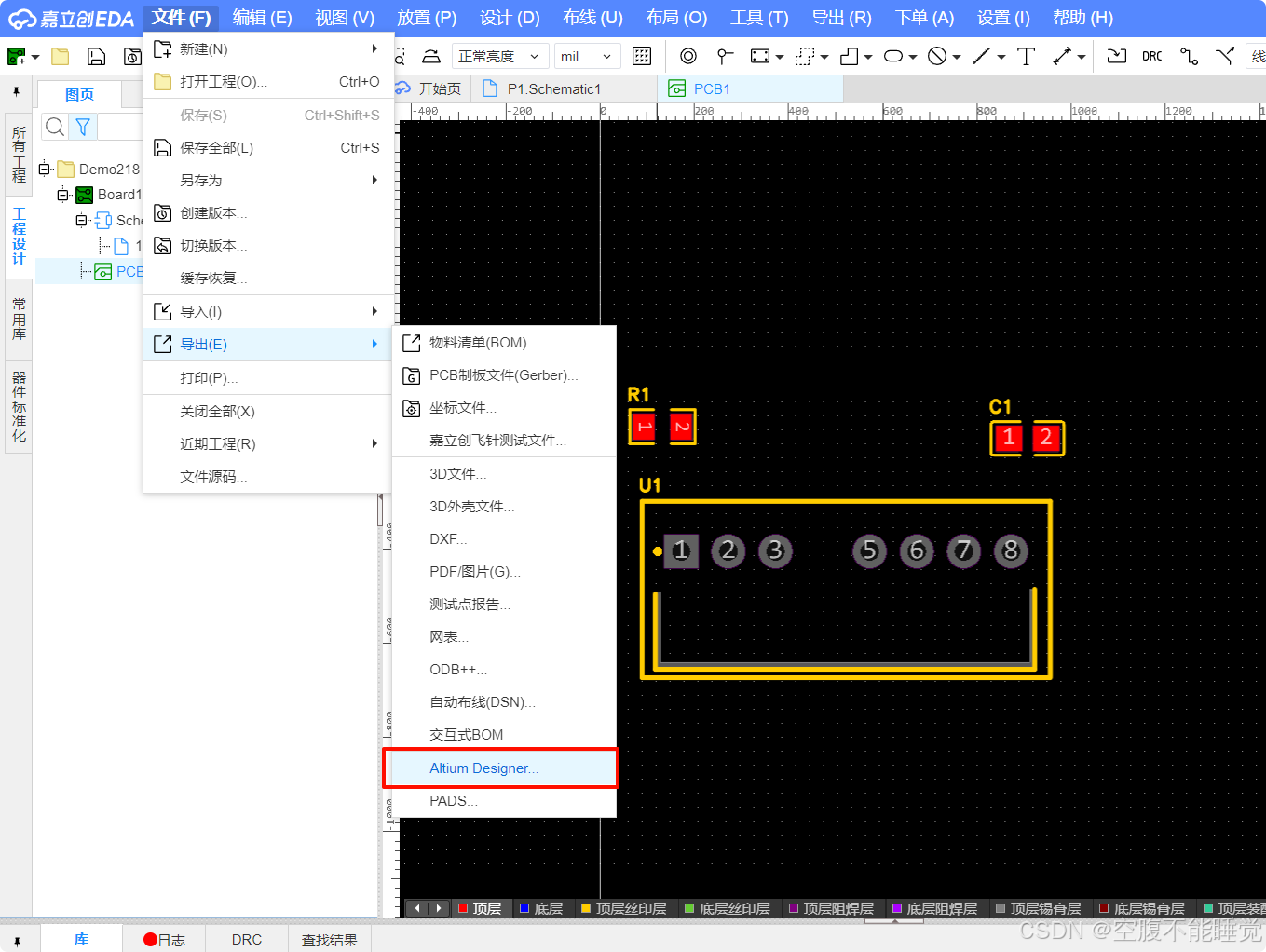Image resolution: width=1266 pixels, height=952 pixels.
Task: Click 创建版本 menu item
Action: click(268, 213)
